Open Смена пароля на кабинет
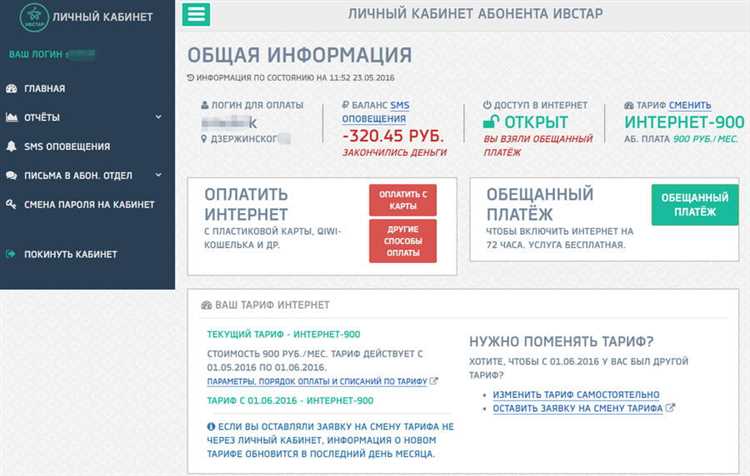Screen dimensions: 750x476 (87, 204)
